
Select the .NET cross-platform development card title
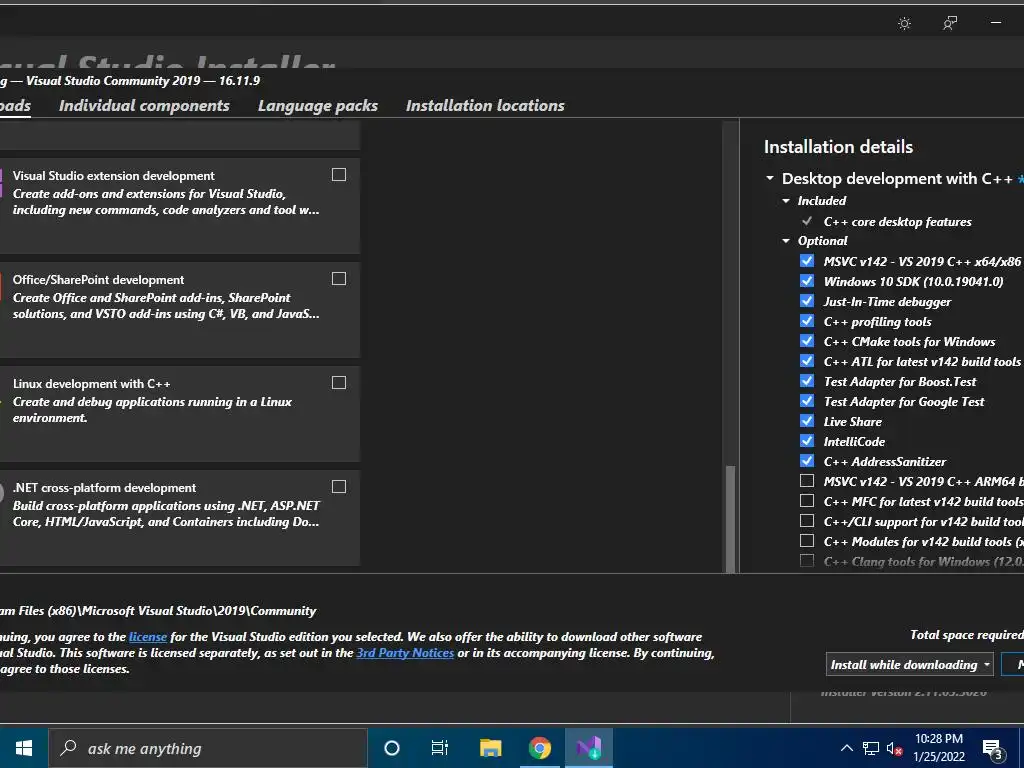(104, 488)
